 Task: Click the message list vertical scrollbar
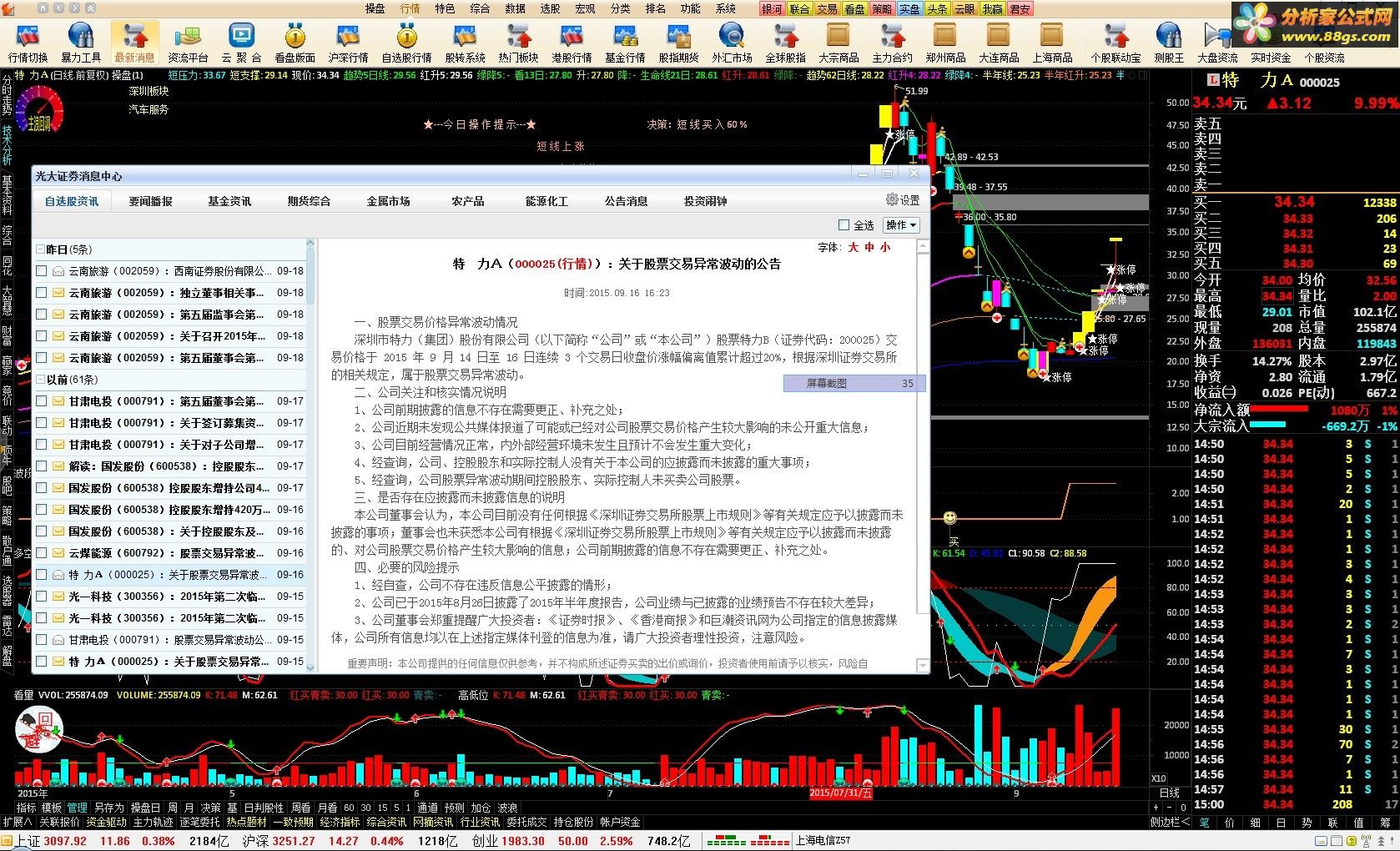click(x=311, y=455)
